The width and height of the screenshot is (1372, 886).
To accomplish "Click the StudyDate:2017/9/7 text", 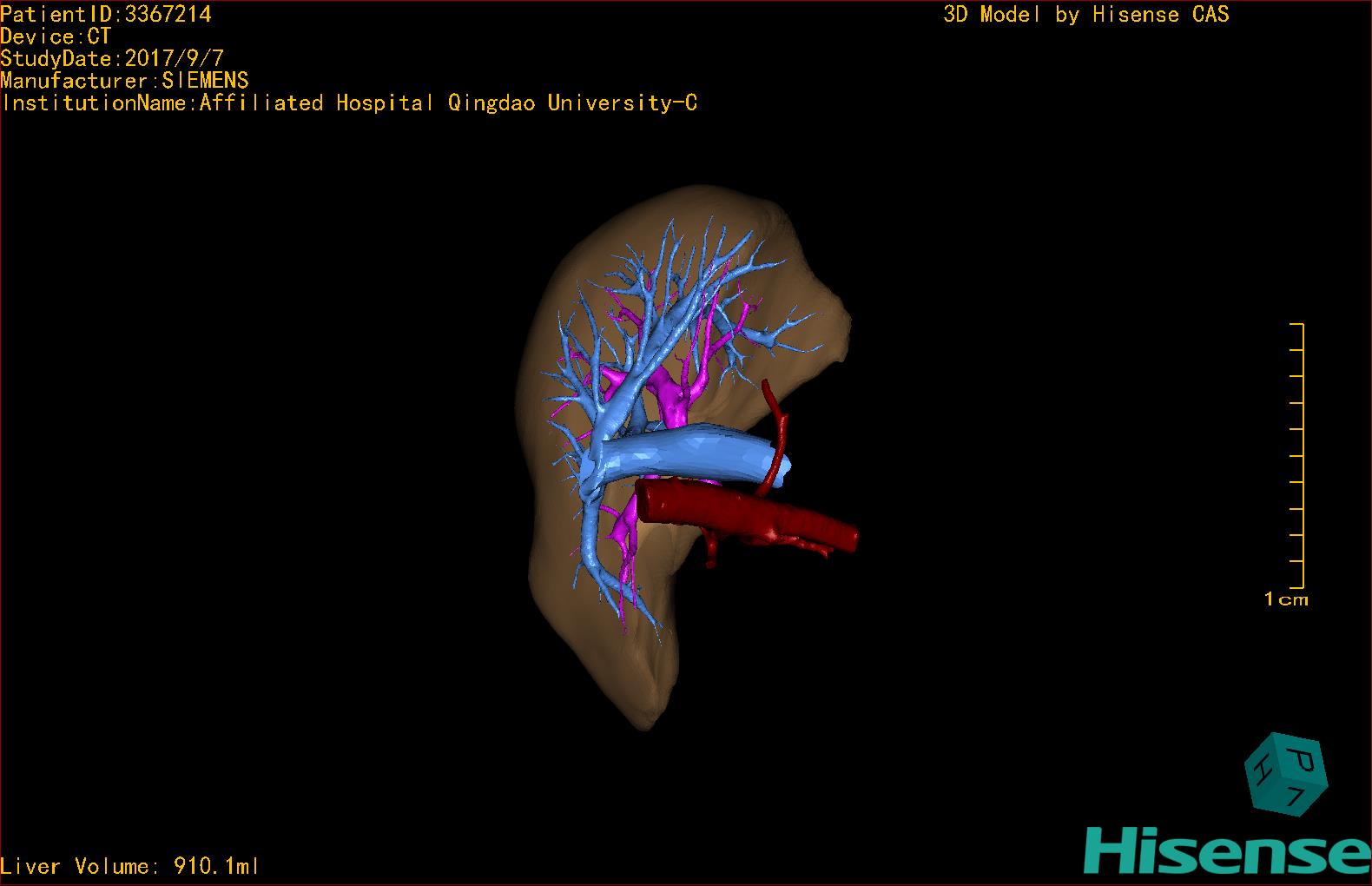I will [x=112, y=58].
